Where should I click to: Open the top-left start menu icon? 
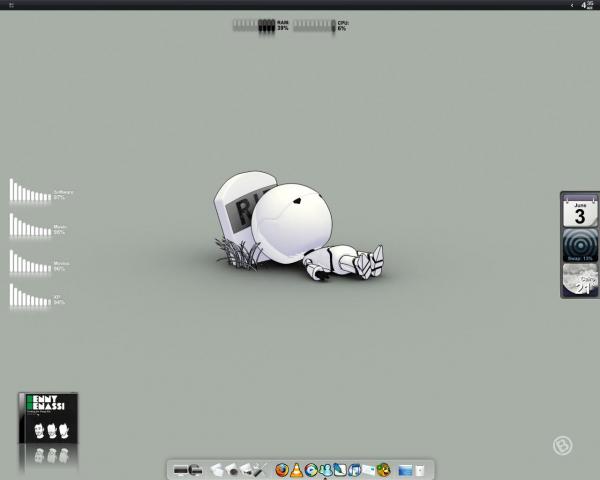click(11, 5)
